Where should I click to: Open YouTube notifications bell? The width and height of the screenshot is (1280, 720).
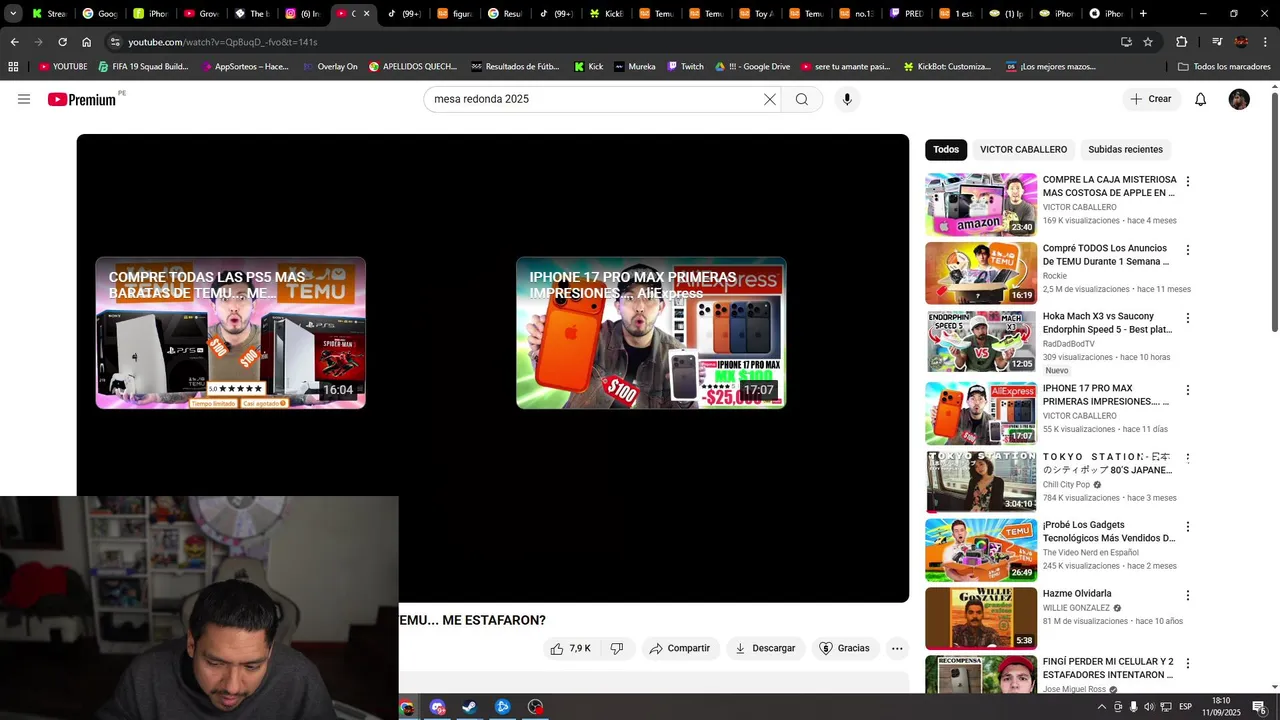coord(1200,99)
